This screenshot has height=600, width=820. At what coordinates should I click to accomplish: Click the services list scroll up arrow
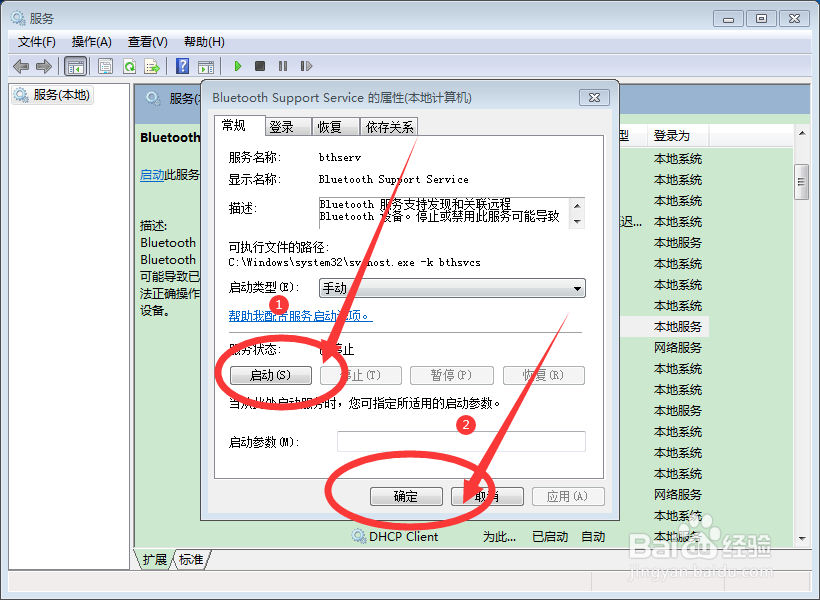[802, 134]
